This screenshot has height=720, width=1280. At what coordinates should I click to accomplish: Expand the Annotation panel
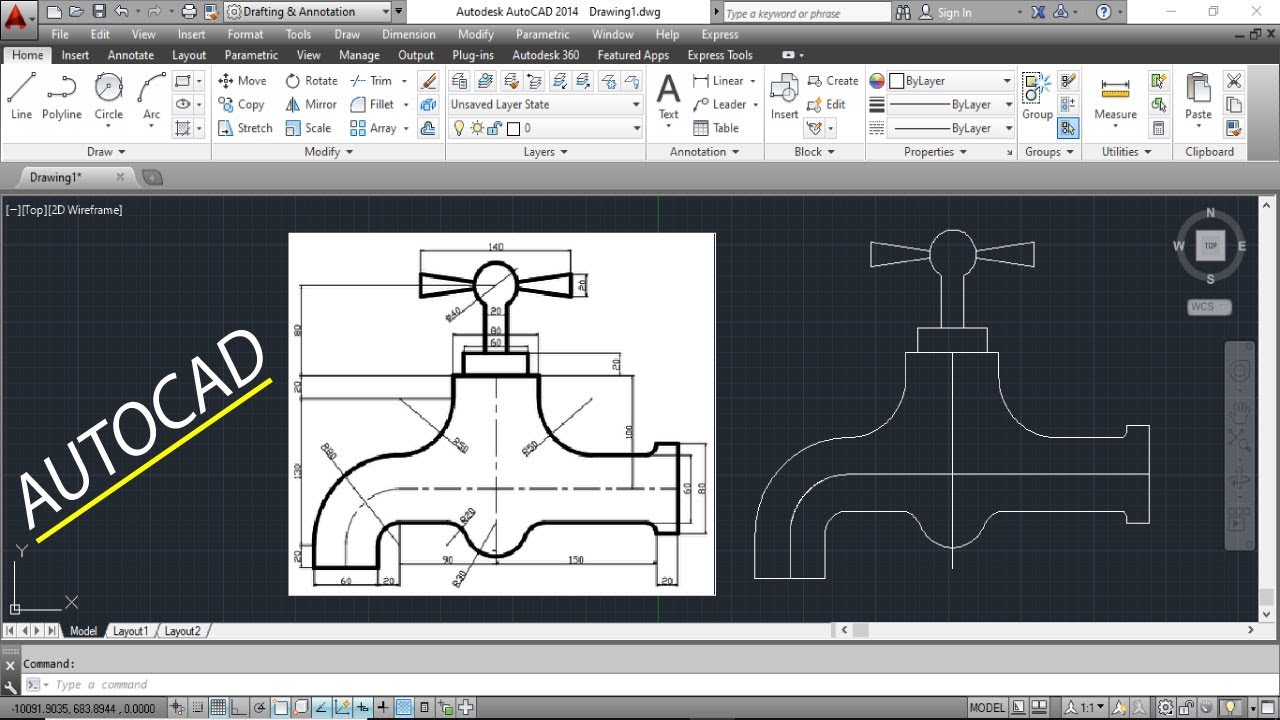tap(705, 152)
